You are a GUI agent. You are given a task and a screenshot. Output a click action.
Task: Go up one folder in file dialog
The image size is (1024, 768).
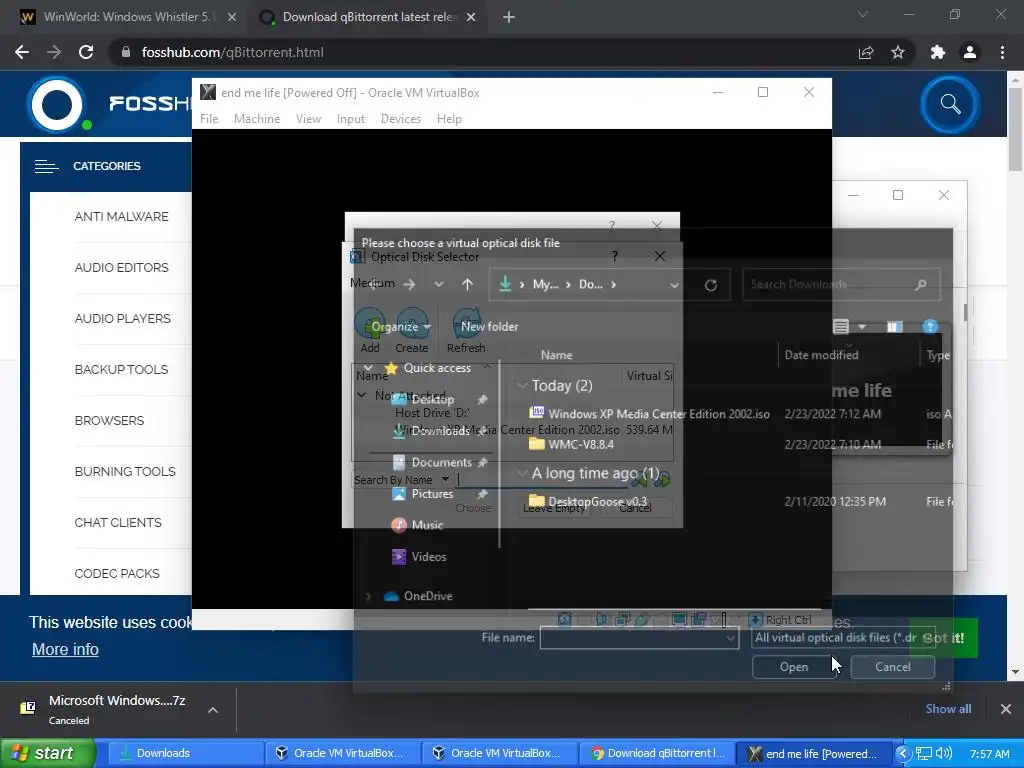point(467,284)
